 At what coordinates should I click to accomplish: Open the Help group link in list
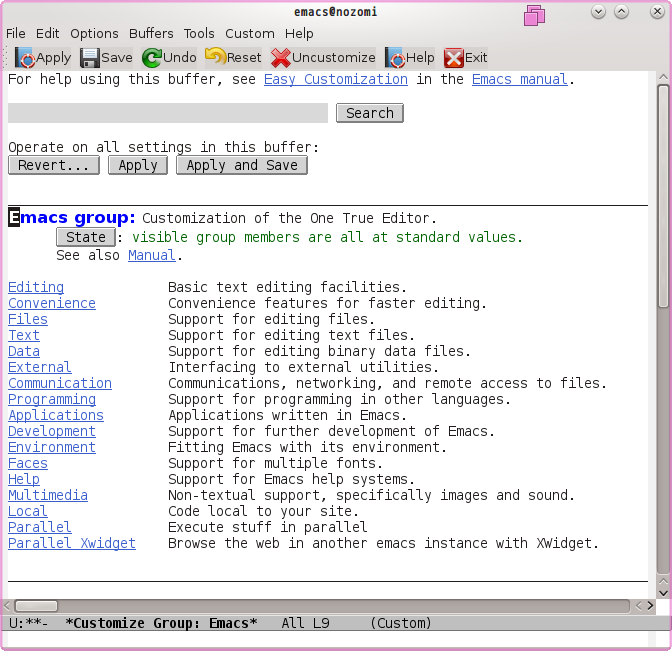[x=24, y=479]
